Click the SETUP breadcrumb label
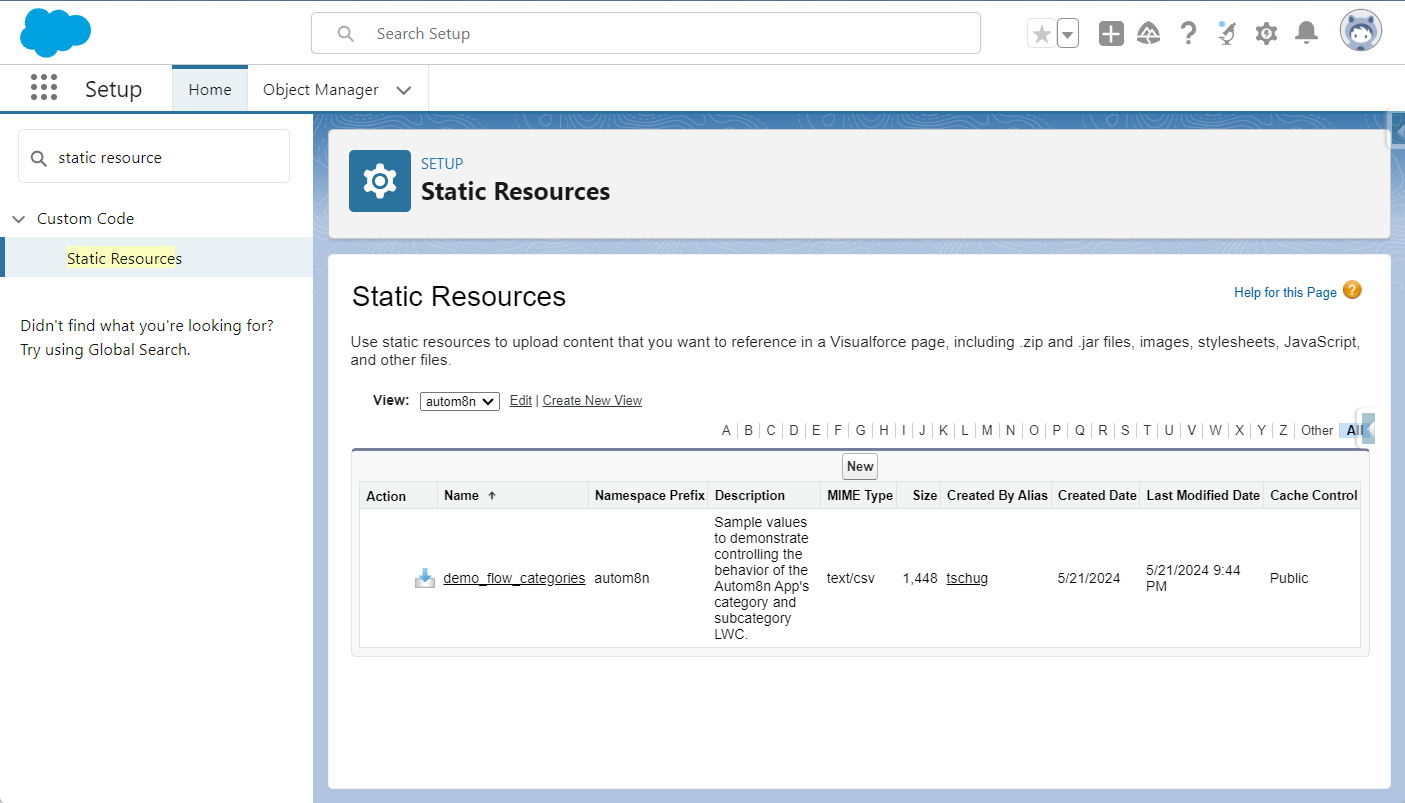 pos(442,164)
